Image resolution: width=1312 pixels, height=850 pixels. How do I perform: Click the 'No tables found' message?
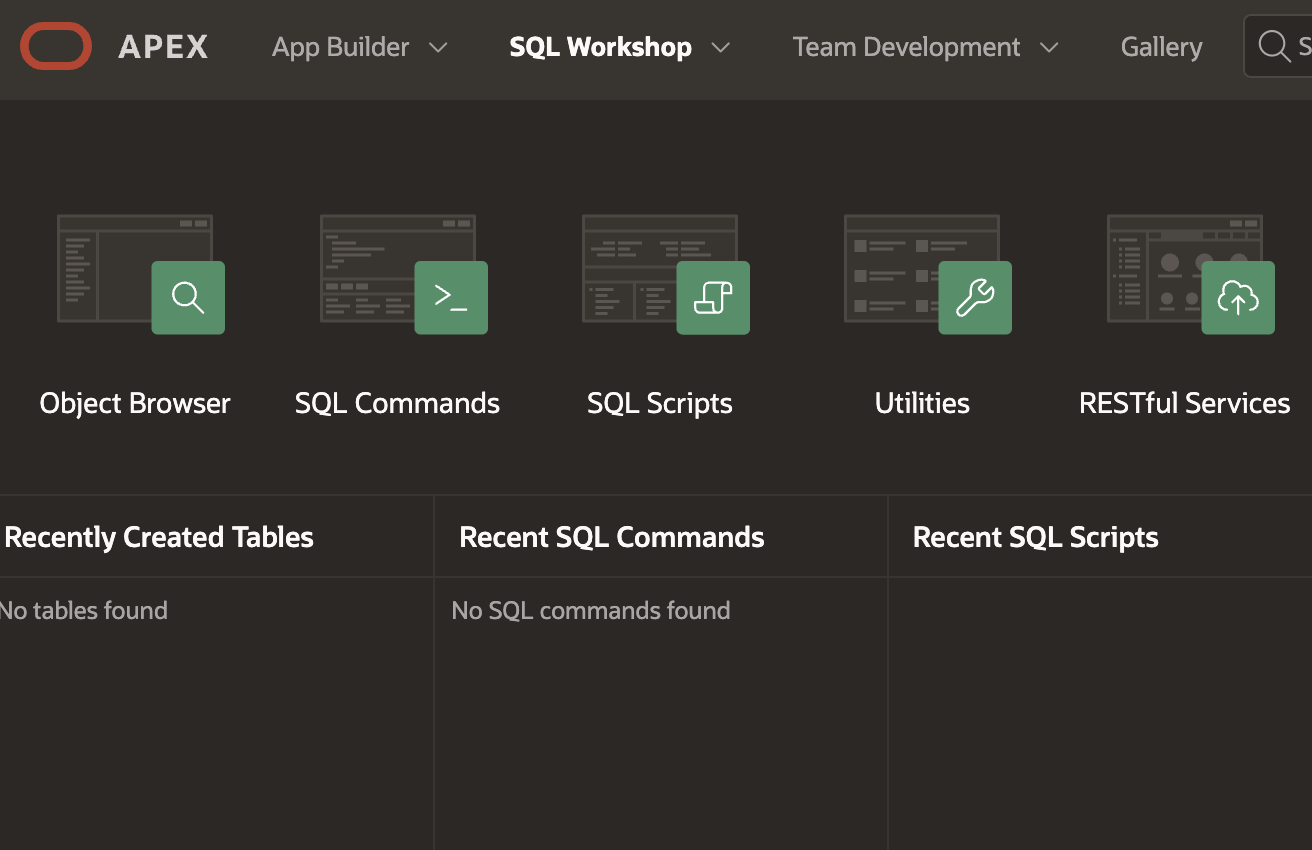pyautogui.click(x=84, y=610)
